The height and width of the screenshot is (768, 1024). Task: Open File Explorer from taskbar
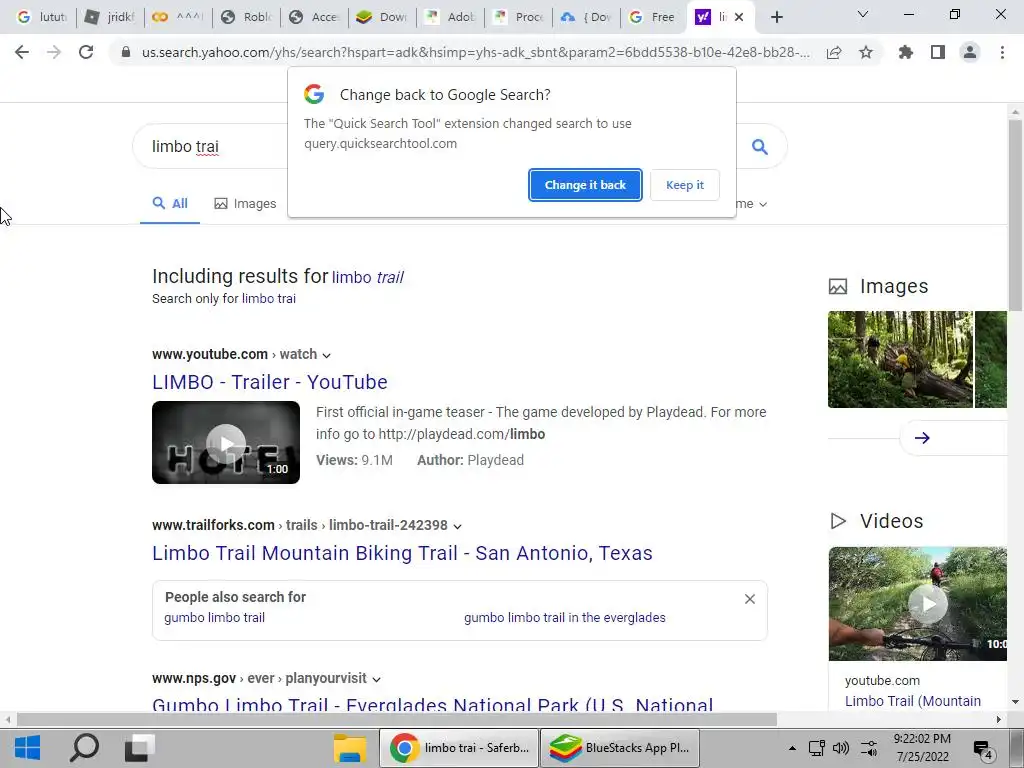349,748
